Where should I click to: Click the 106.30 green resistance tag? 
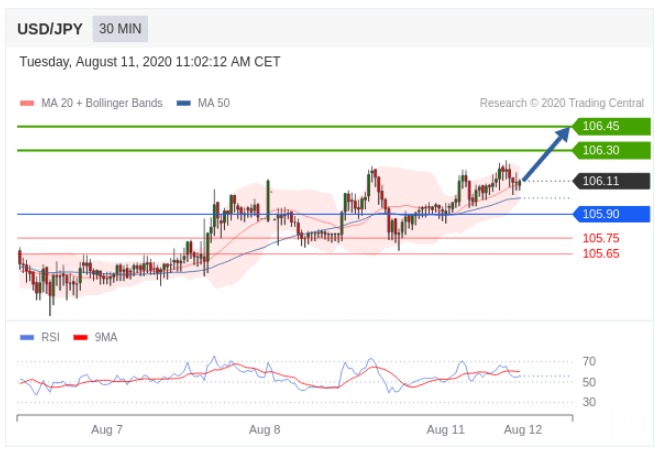coord(612,150)
